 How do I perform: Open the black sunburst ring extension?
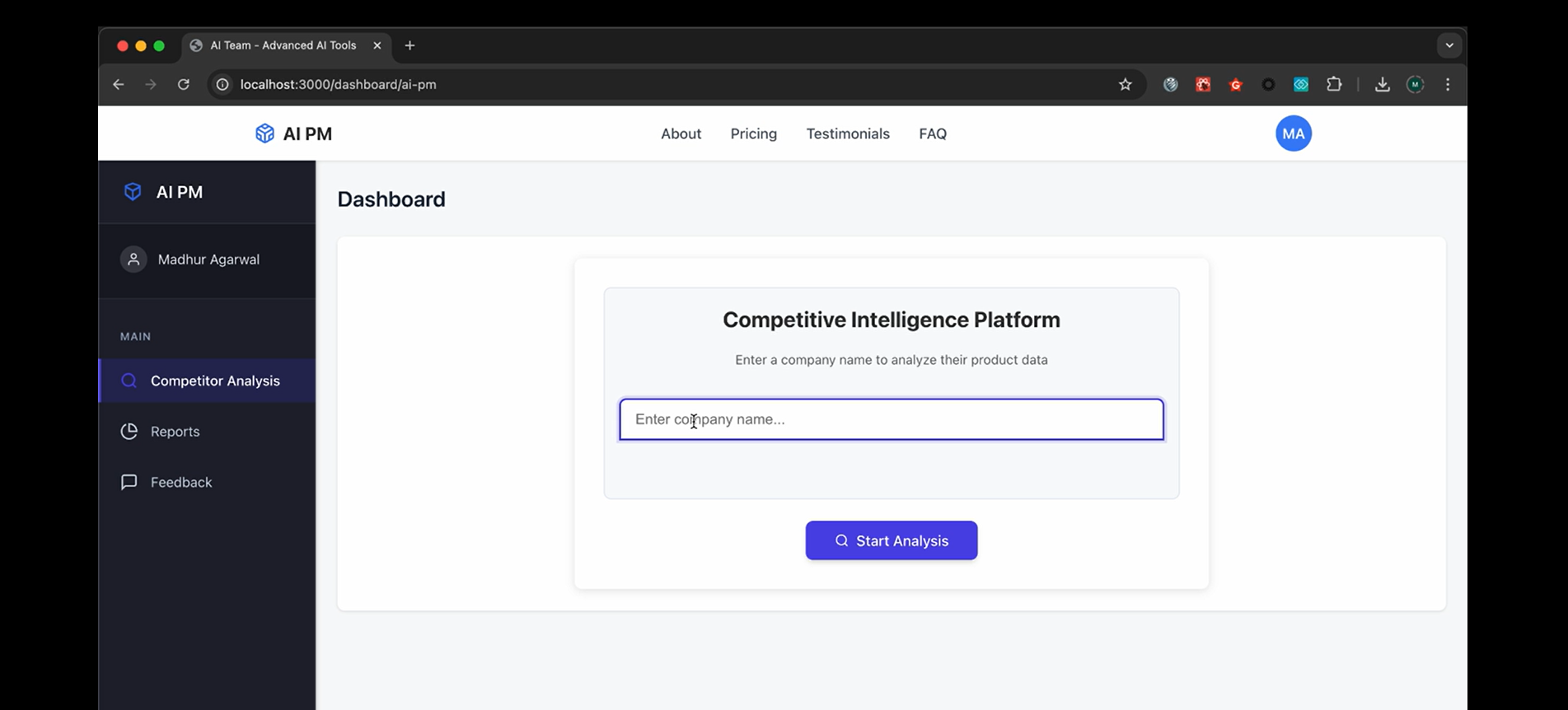pyautogui.click(x=1269, y=84)
